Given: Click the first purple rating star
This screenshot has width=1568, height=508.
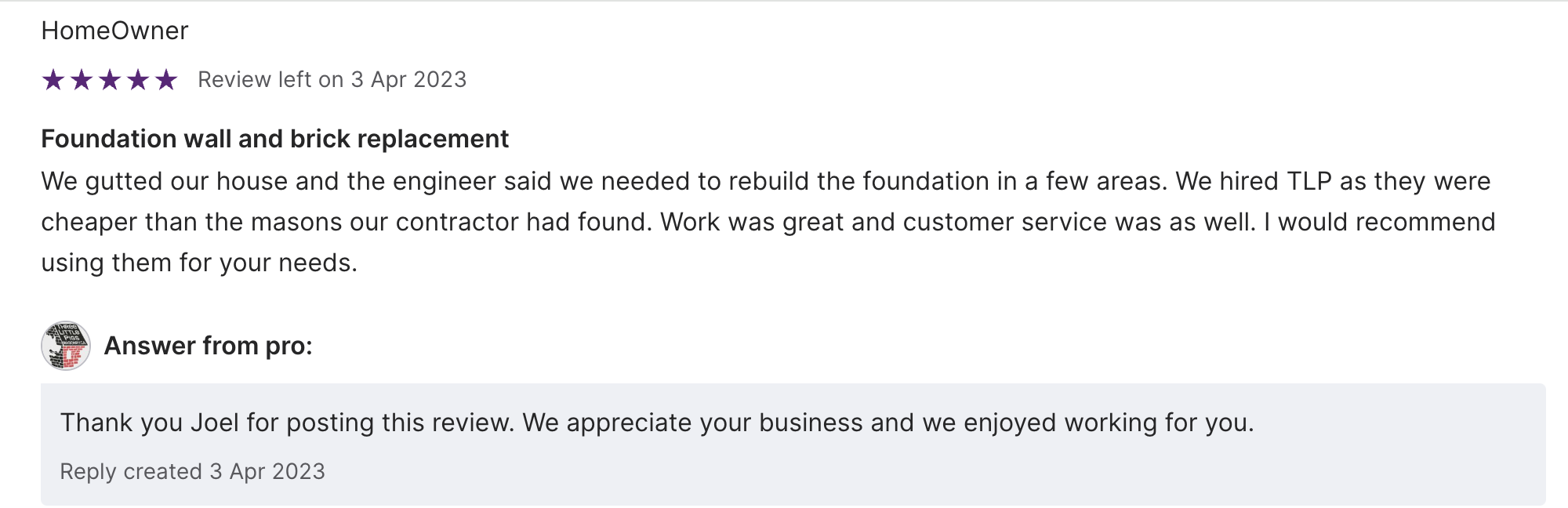Looking at the screenshot, I should tap(53, 80).
